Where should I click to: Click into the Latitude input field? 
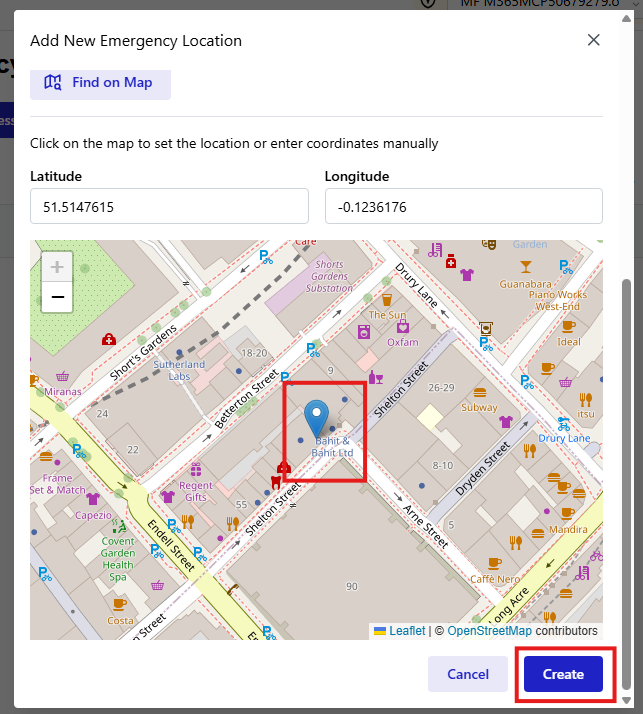point(169,207)
